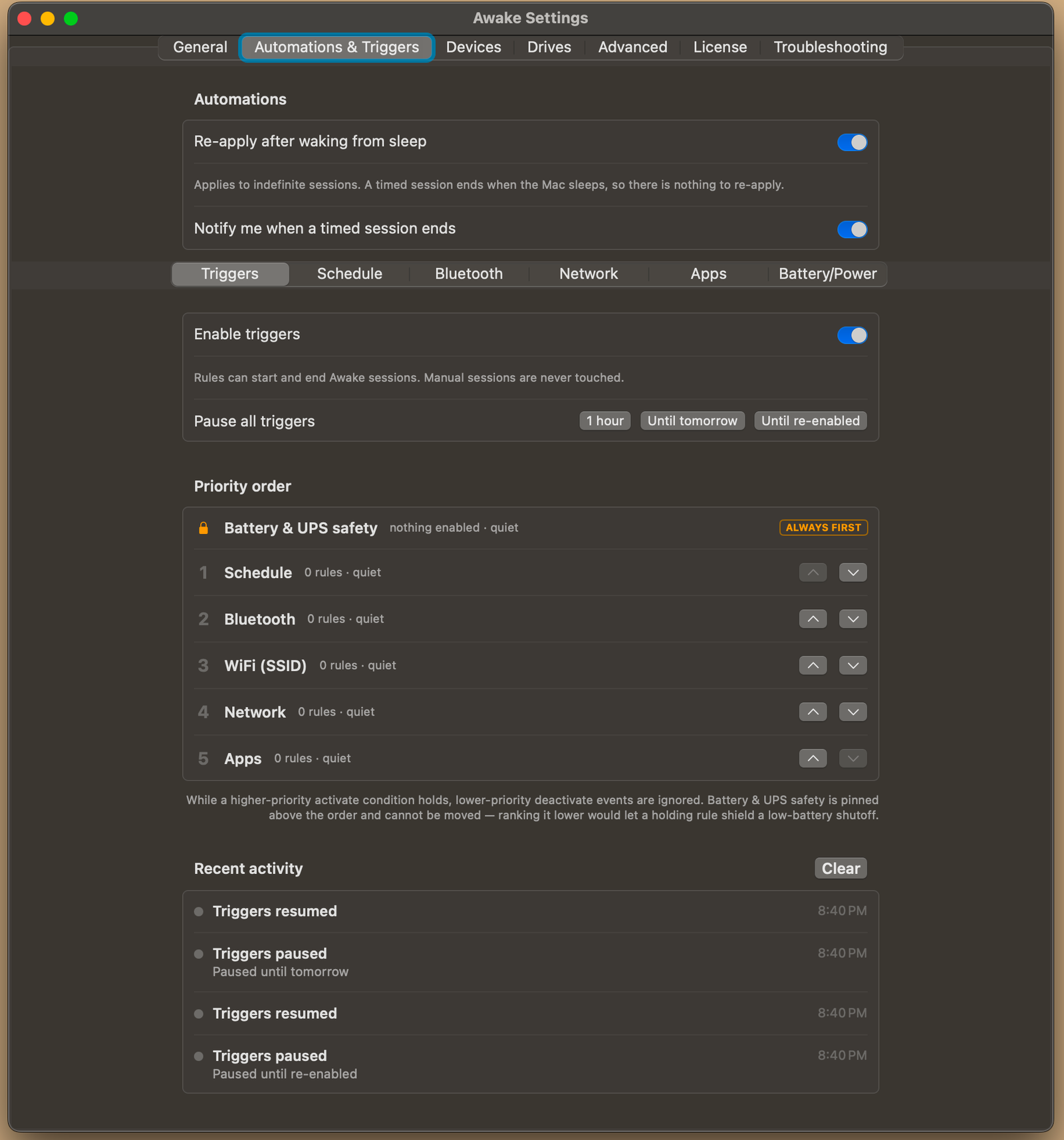This screenshot has height=1140, width=1064.
Task: Switch to the Network segment
Action: click(589, 274)
